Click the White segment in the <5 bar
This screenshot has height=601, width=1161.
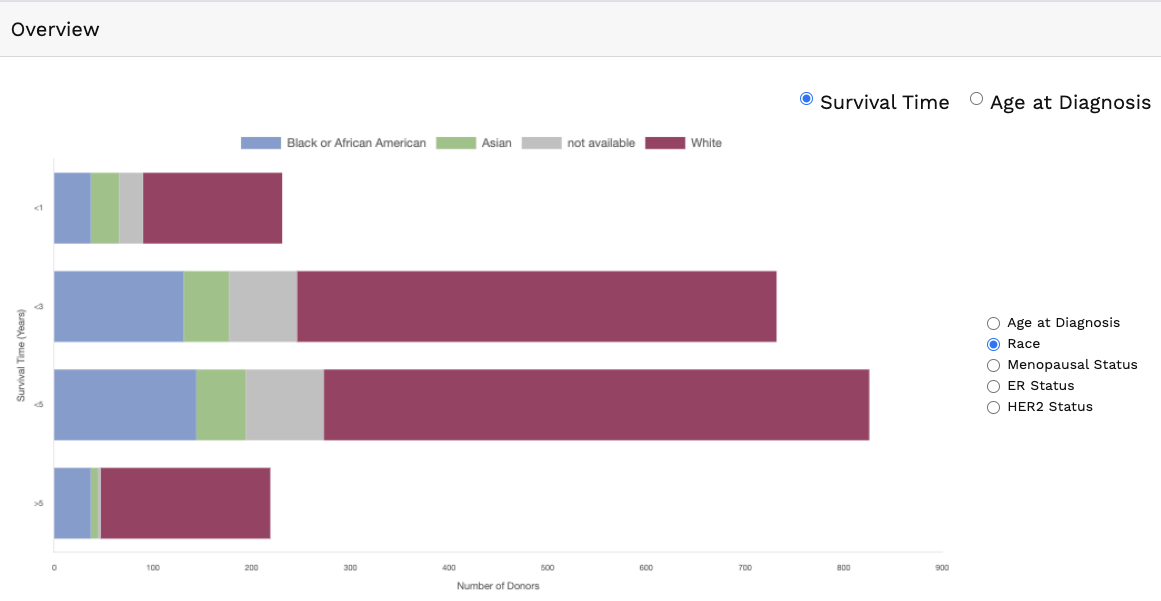(596, 405)
